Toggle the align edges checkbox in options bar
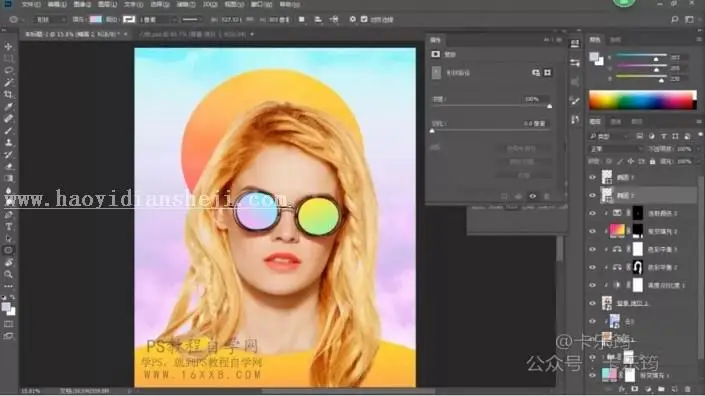705x396 pixels. coord(364,19)
